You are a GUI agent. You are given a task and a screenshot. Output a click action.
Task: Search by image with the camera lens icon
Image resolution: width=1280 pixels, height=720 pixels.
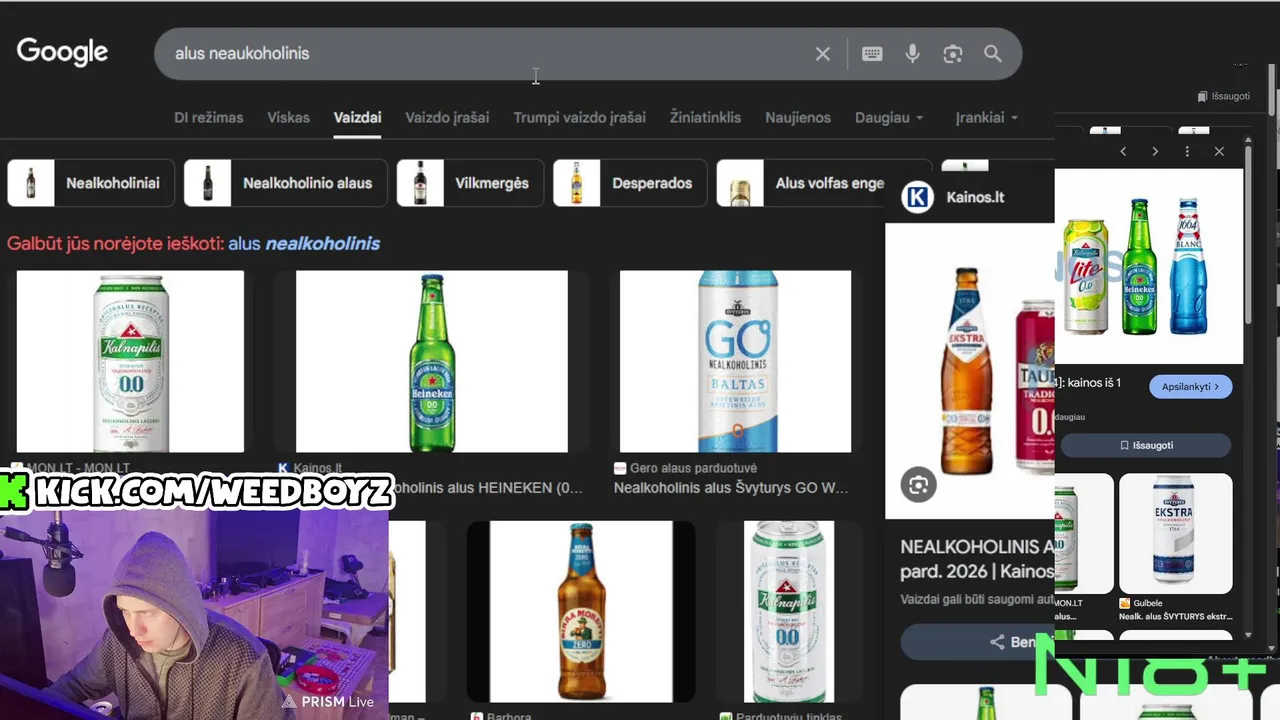point(952,54)
